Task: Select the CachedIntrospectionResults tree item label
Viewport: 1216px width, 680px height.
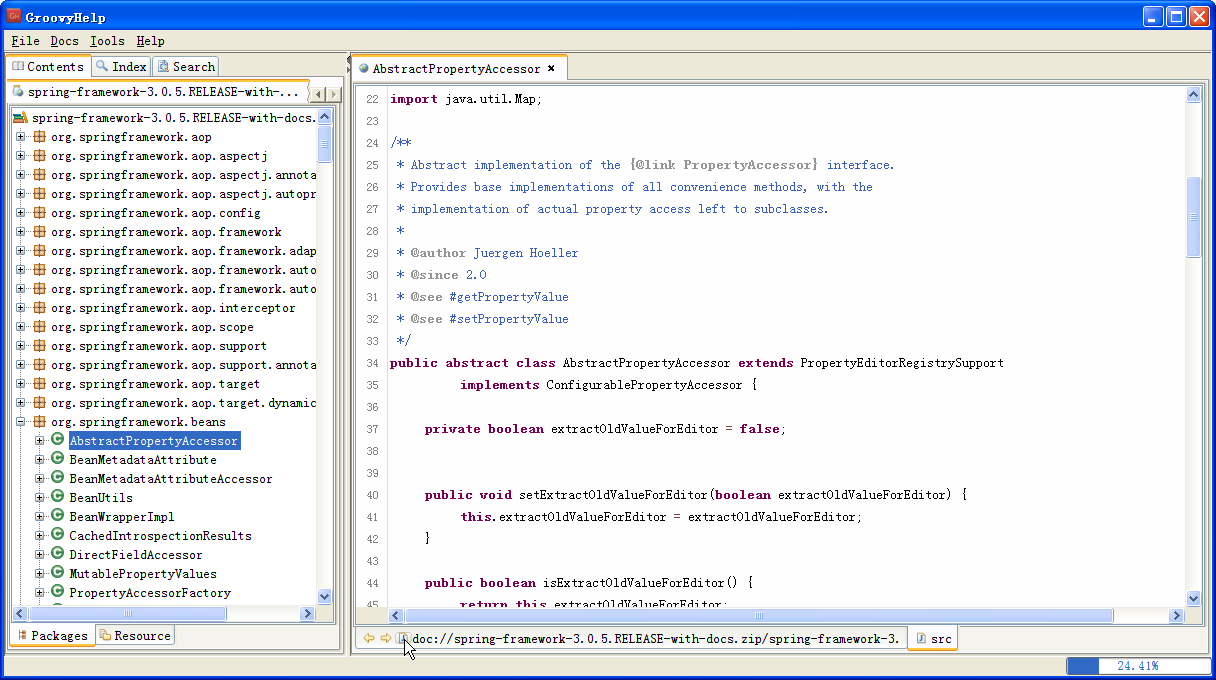Action: 160,536
